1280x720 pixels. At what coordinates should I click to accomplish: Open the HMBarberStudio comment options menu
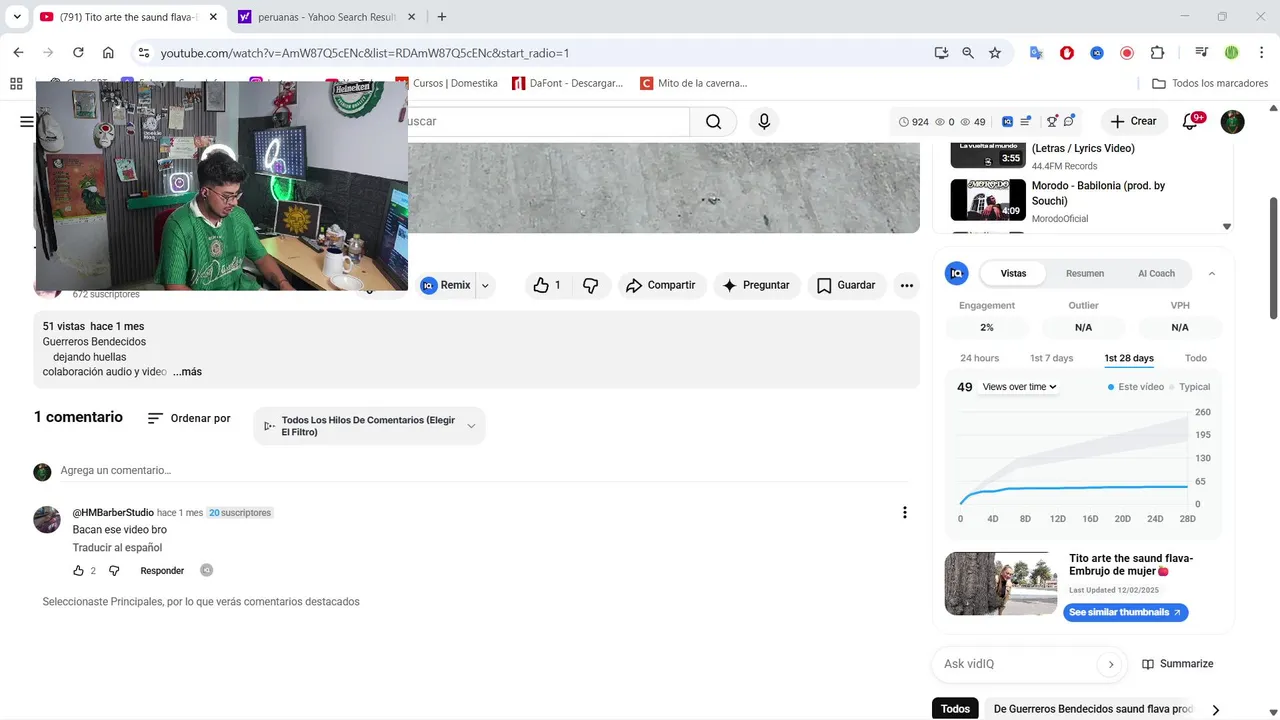pyautogui.click(x=905, y=513)
